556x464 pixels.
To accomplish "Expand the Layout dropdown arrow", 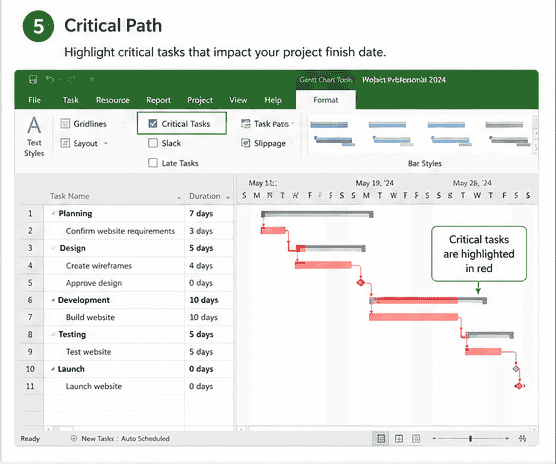I will pos(106,143).
